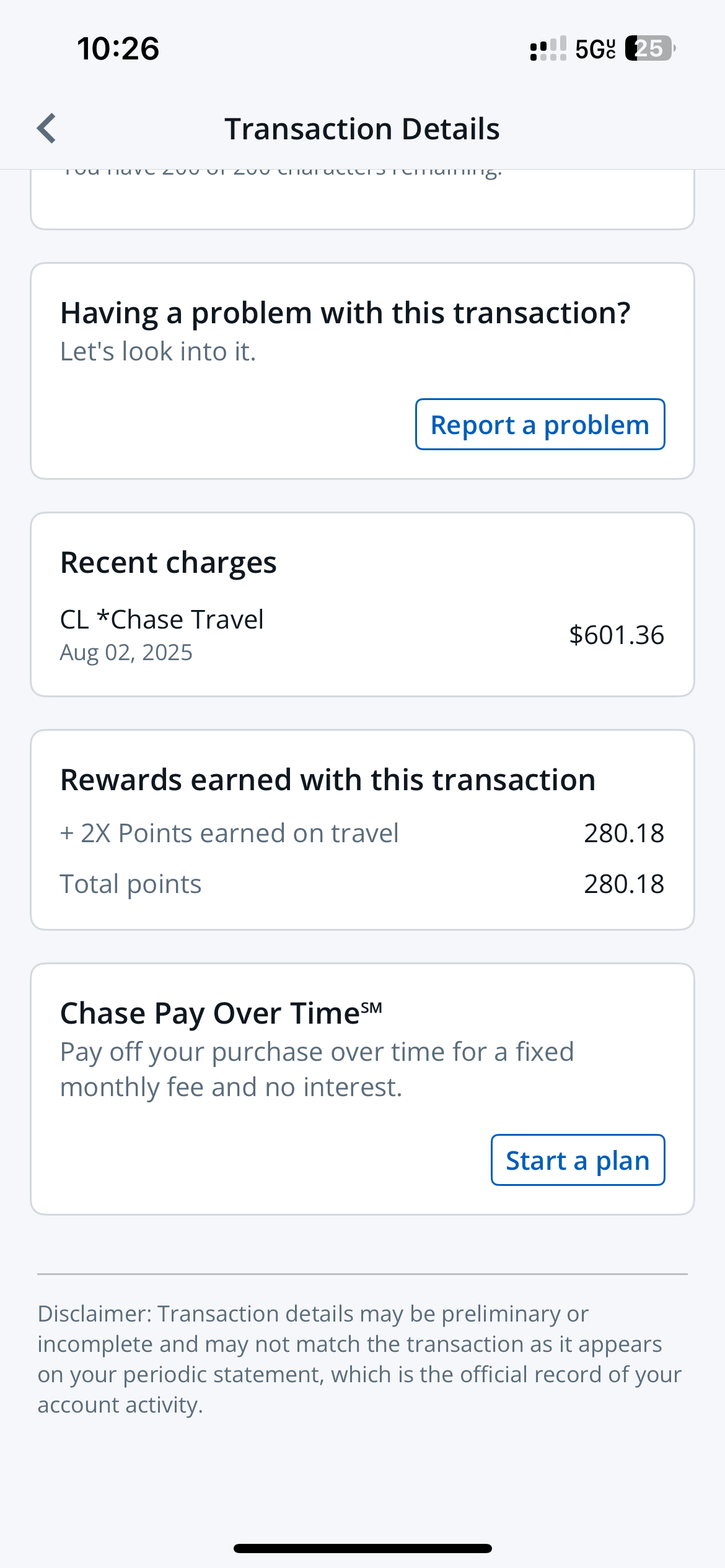Image resolution: width=725 pixels, height=1568 pixels.
Task: Tap the 5G network indicator
Action: (x=595, y=49)
